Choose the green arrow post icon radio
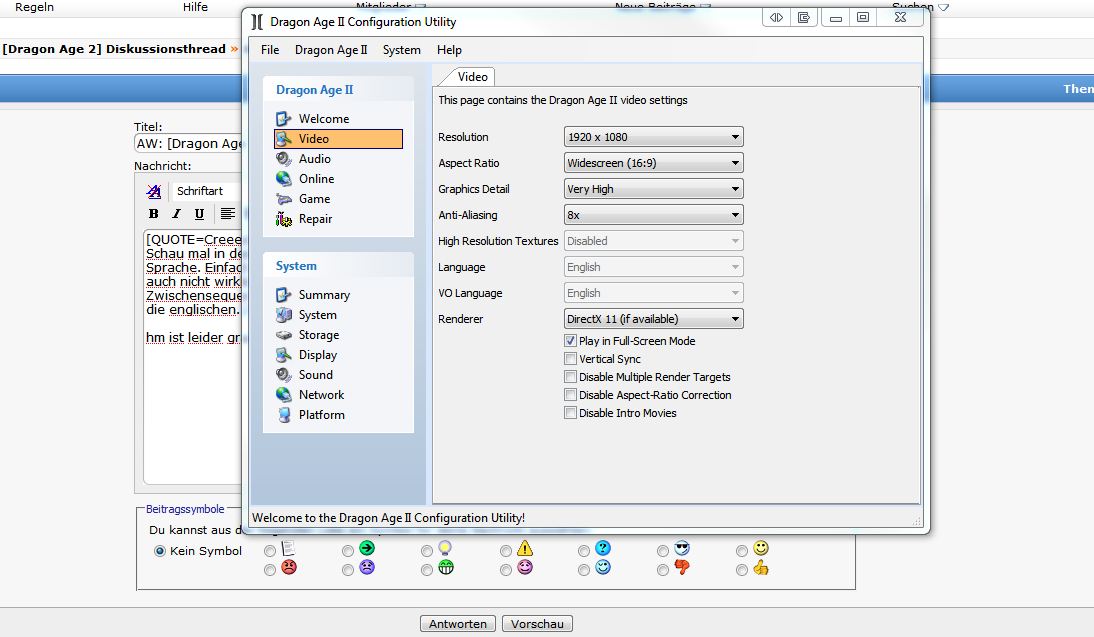 (x=347, y=551)
